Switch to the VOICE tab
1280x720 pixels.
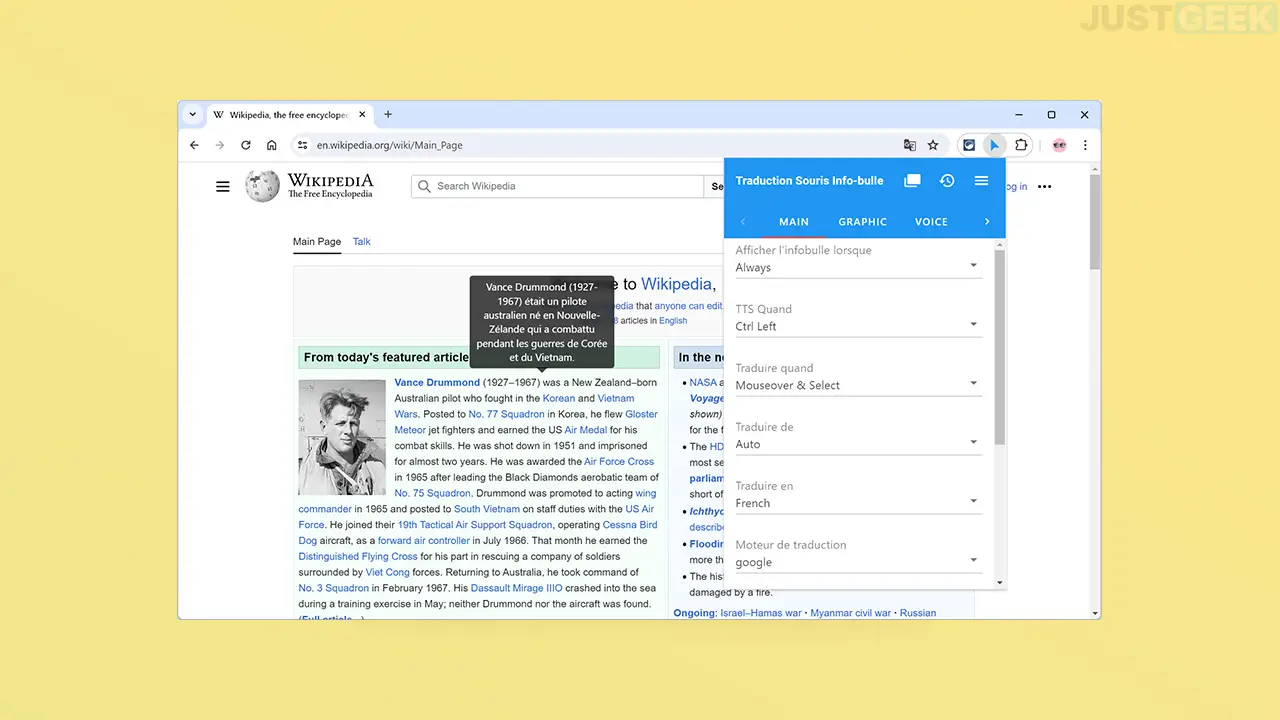(931, 222)
